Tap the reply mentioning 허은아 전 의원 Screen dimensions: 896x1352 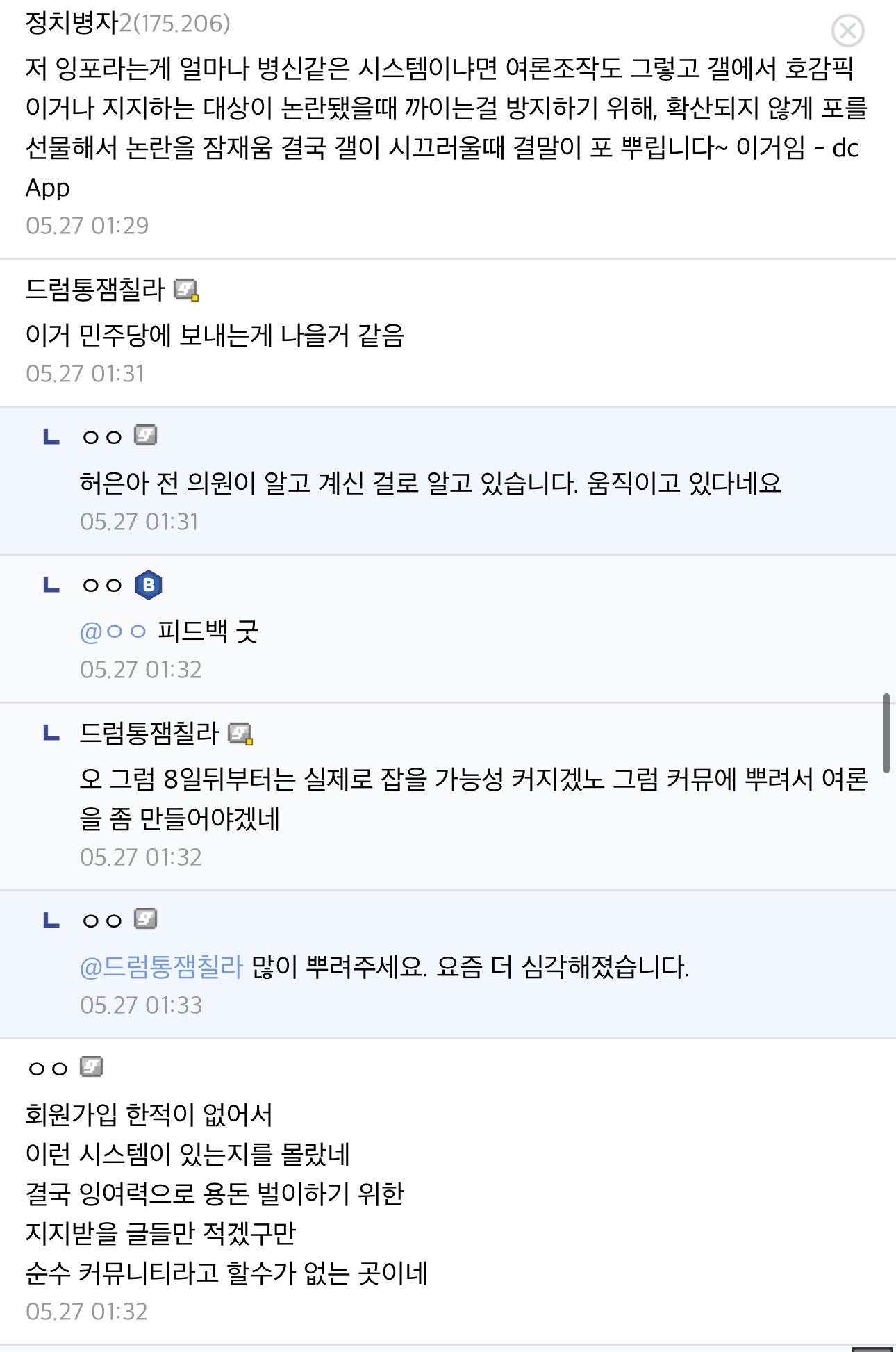[x=431, y=483]
